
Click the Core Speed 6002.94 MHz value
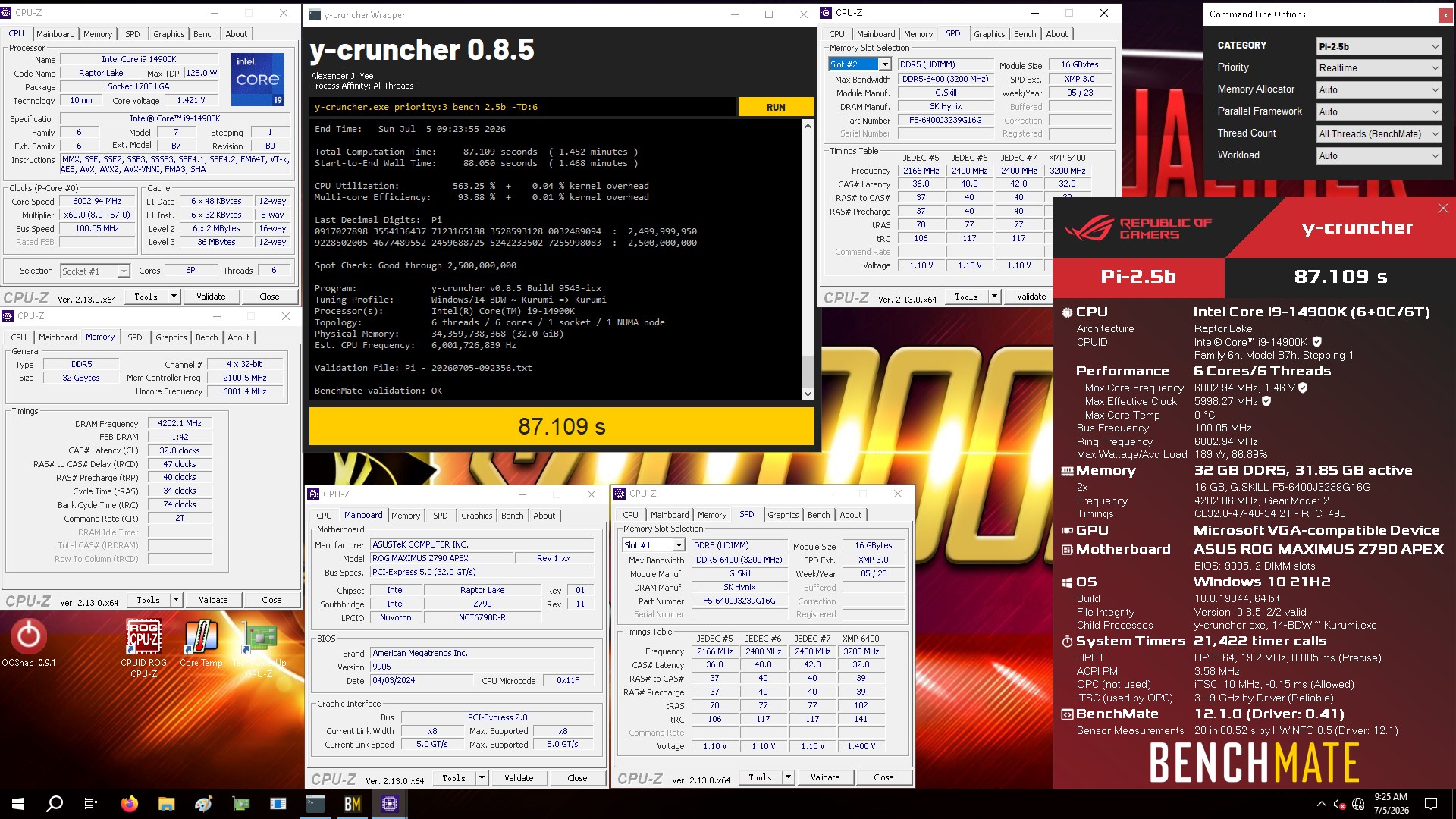(x=97, y=201)
